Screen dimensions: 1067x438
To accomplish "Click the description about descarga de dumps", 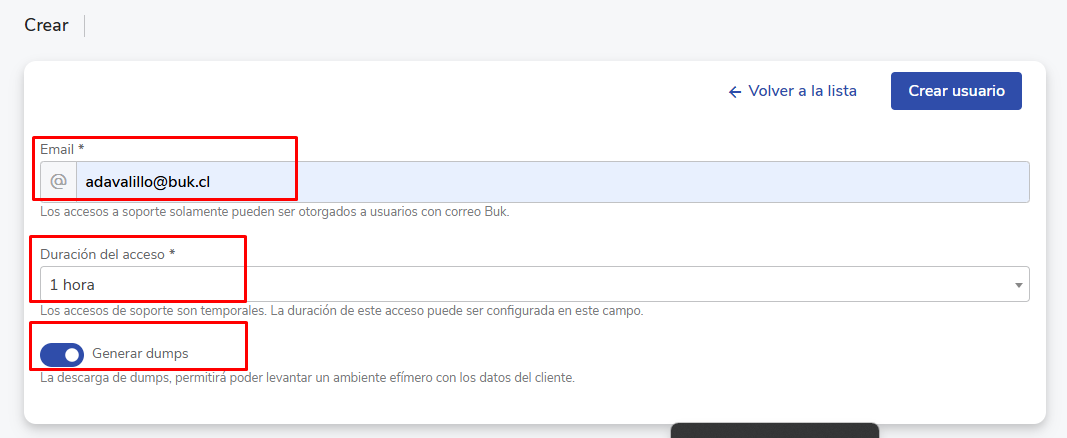I will point(307,378).
